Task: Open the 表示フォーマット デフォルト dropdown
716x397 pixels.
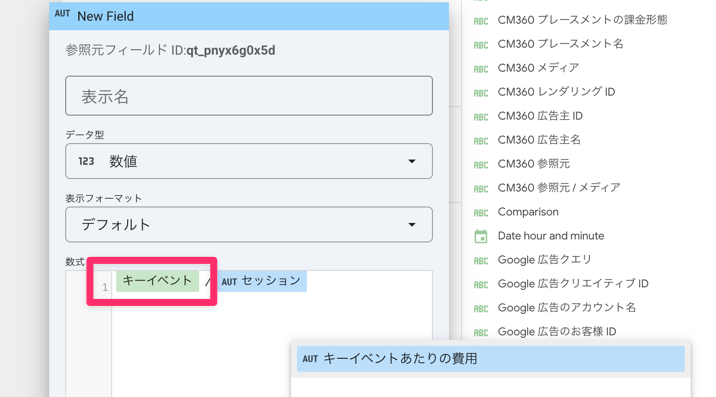Action: [x=249, y=225]
